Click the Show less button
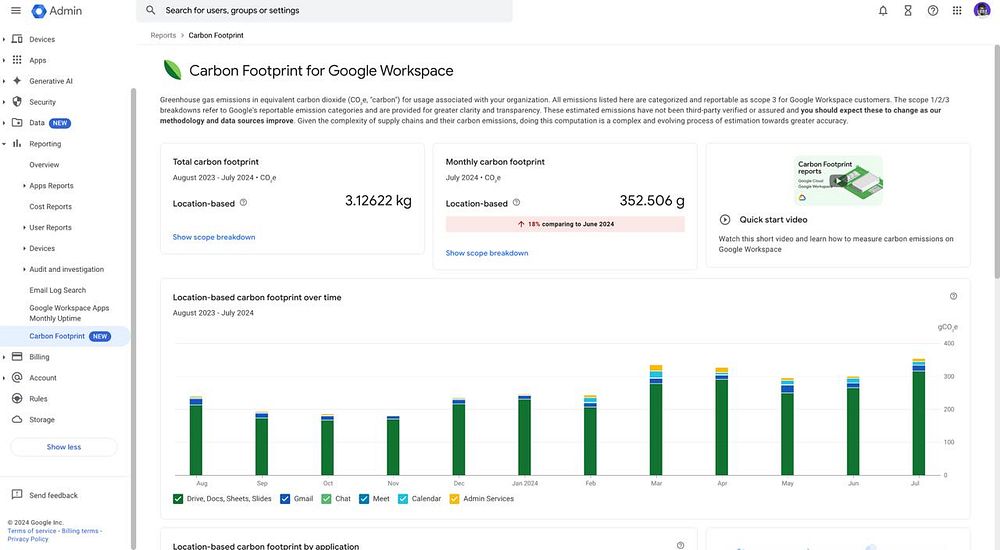The width and height of the screenshot is (1000, 550). [64, 447]
